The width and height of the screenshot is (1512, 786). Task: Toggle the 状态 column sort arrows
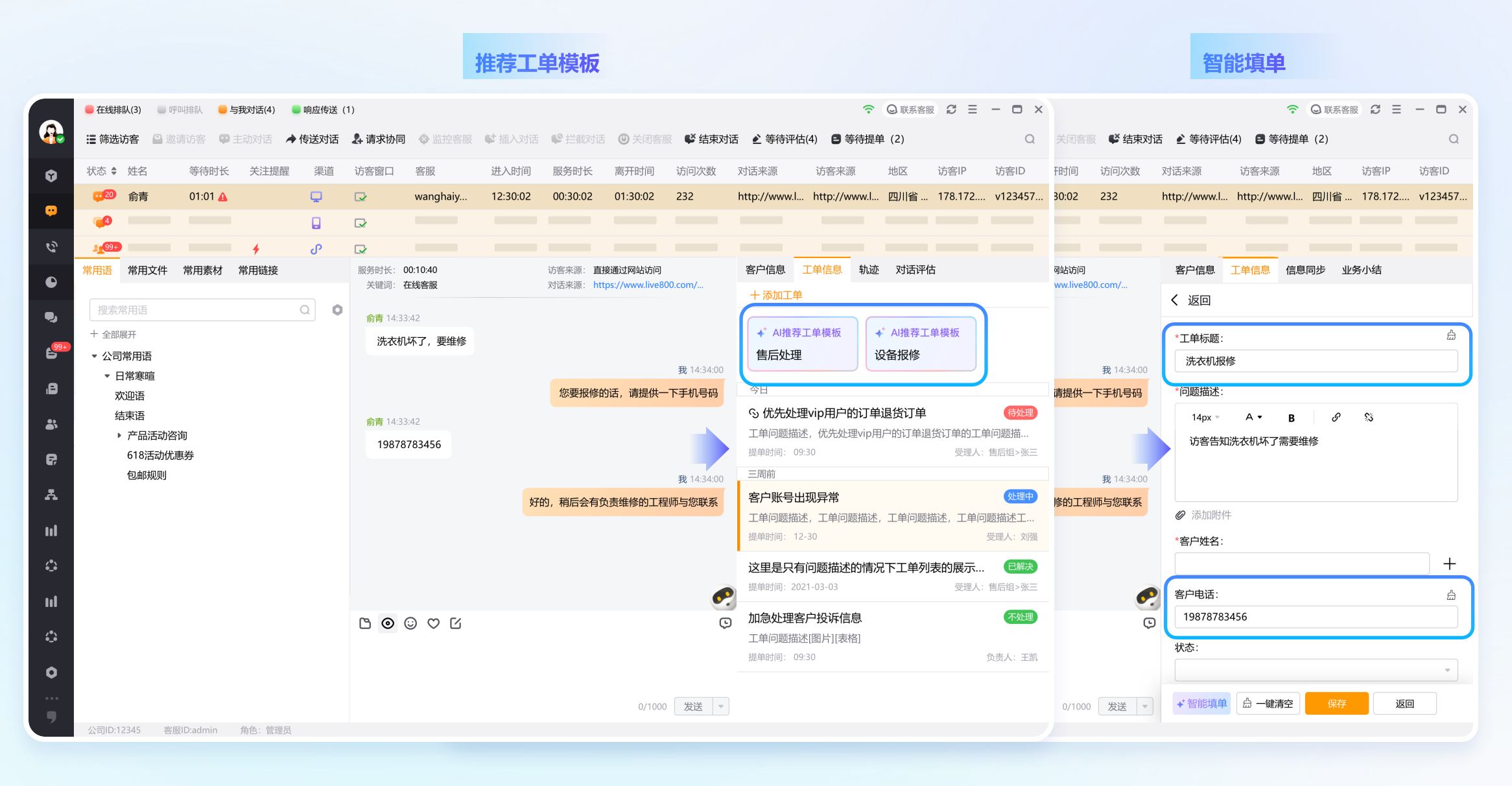[x=114, y=171]
